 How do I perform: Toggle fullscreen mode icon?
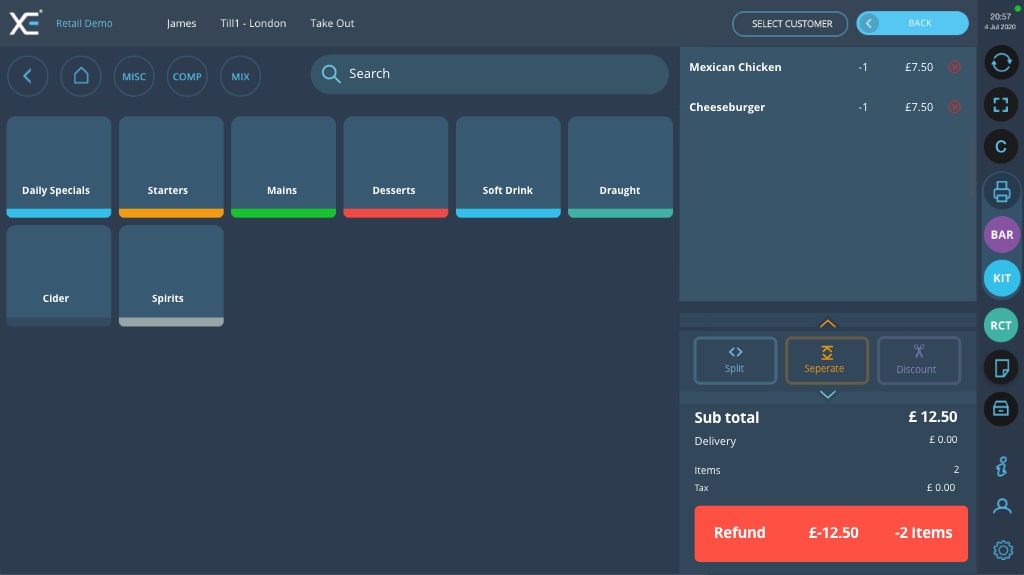point(1001,104)
